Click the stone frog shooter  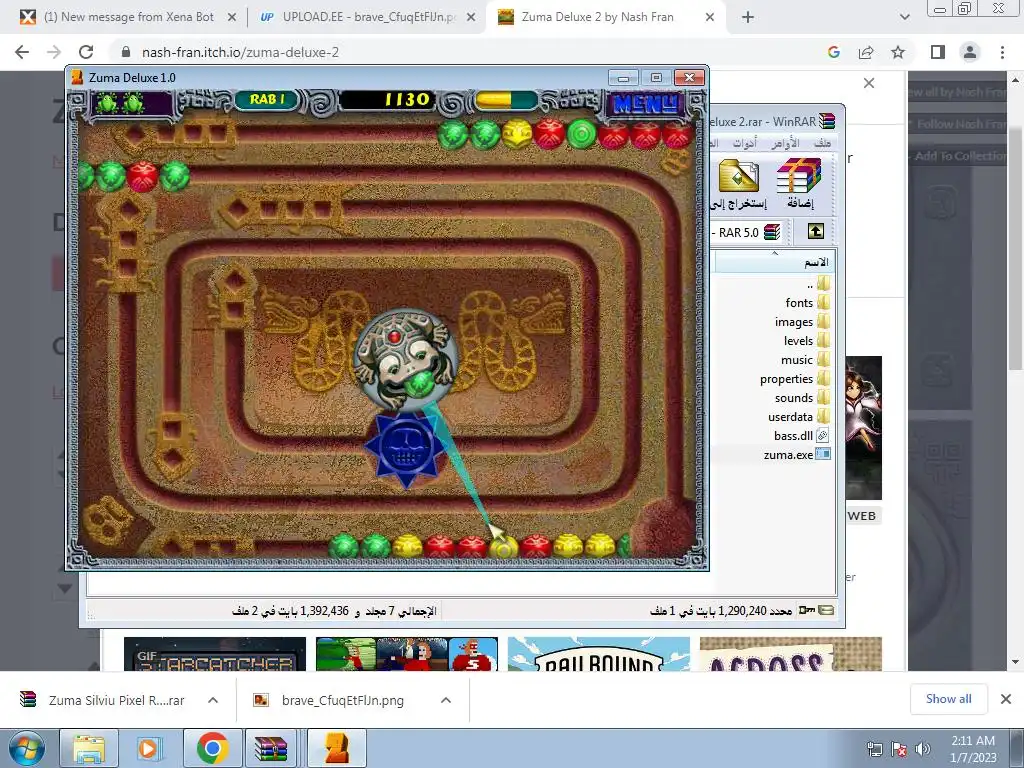[404, 359]
